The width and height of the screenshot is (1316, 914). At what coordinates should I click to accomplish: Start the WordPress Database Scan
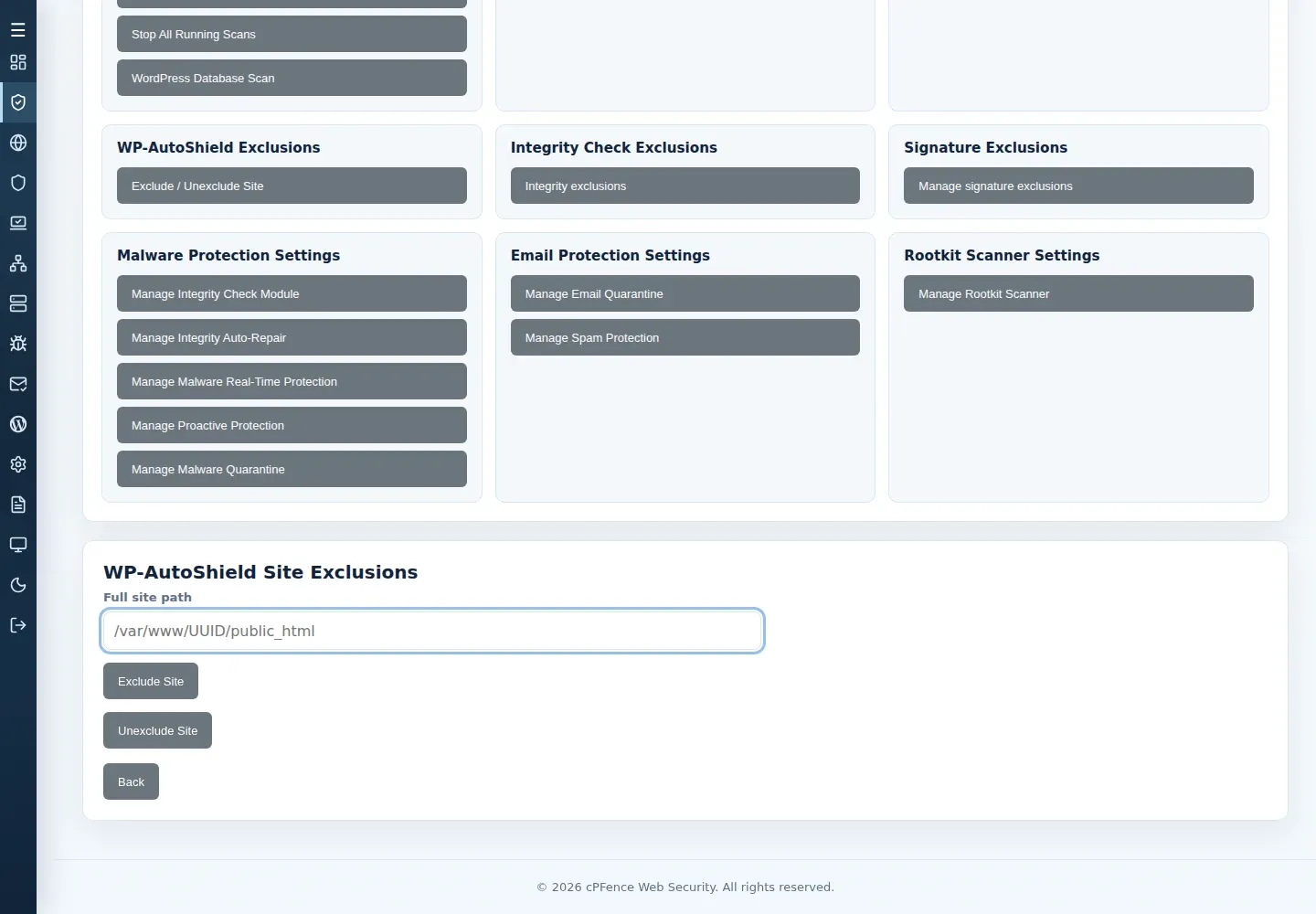pos(292,78)
